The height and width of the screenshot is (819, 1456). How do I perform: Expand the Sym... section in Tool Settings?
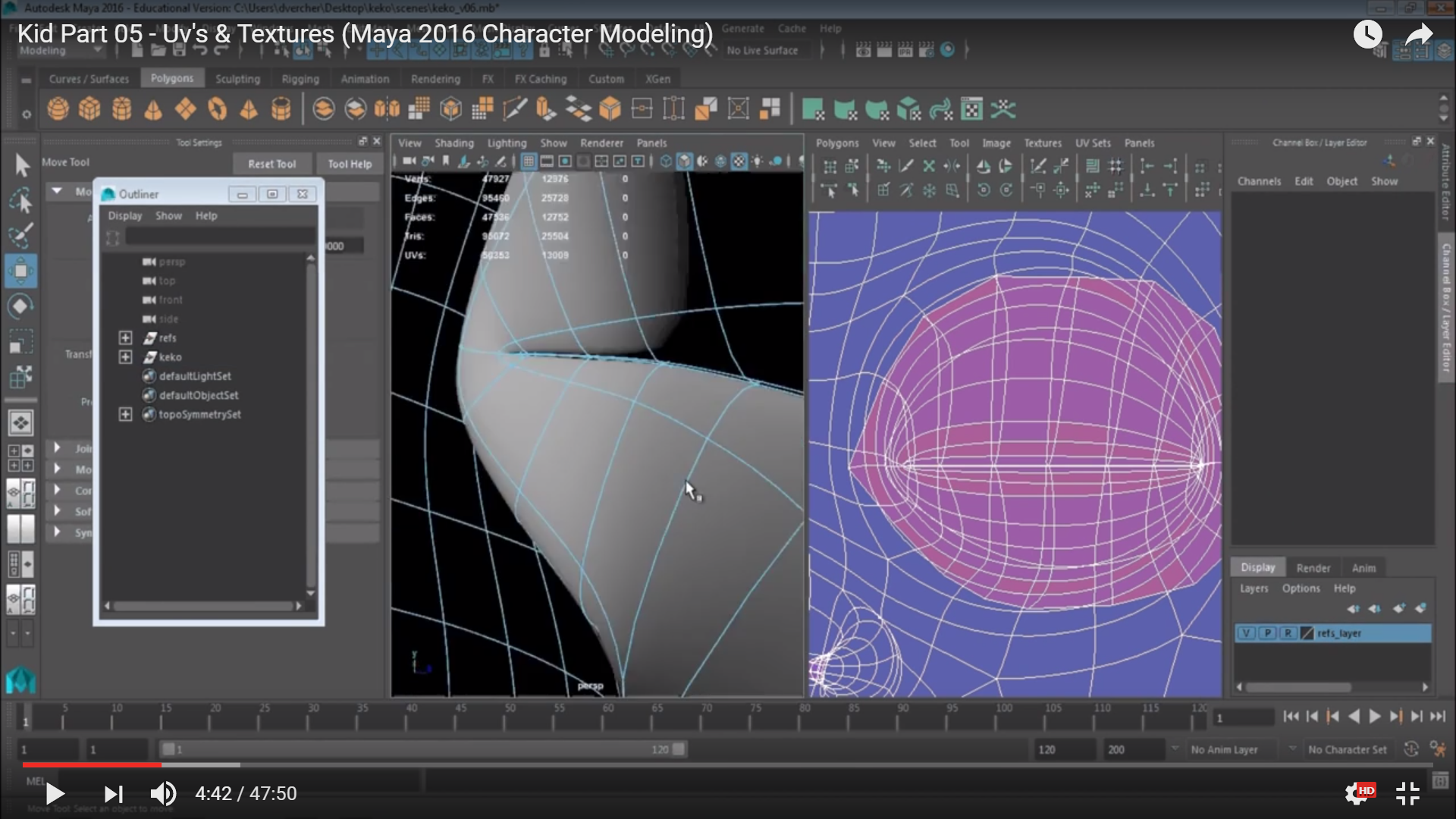click(57, 532)
